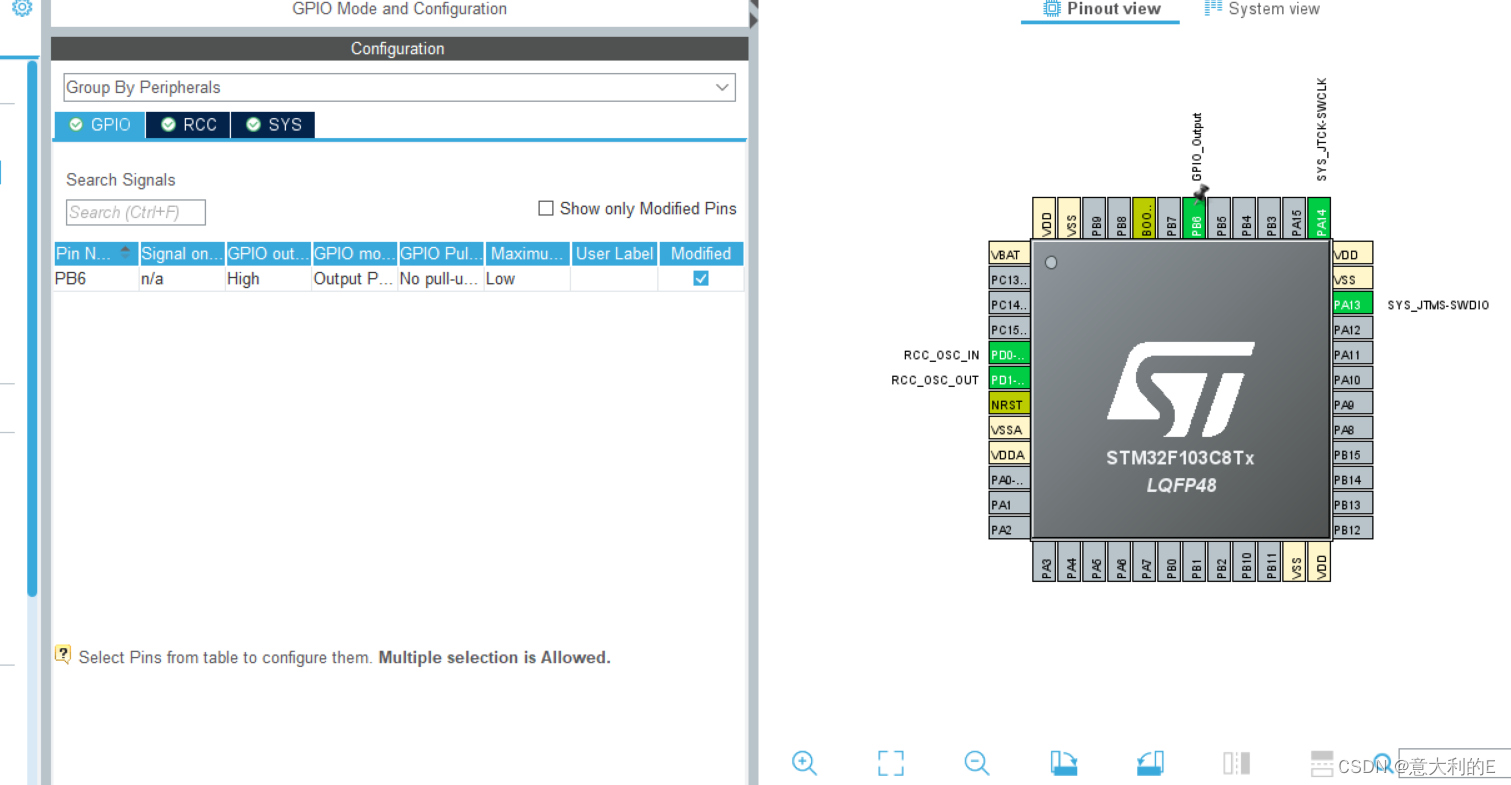Click the PA9 pin on the chip
This screenshot has width=1511, height=785.
[x=1353, y=404]
